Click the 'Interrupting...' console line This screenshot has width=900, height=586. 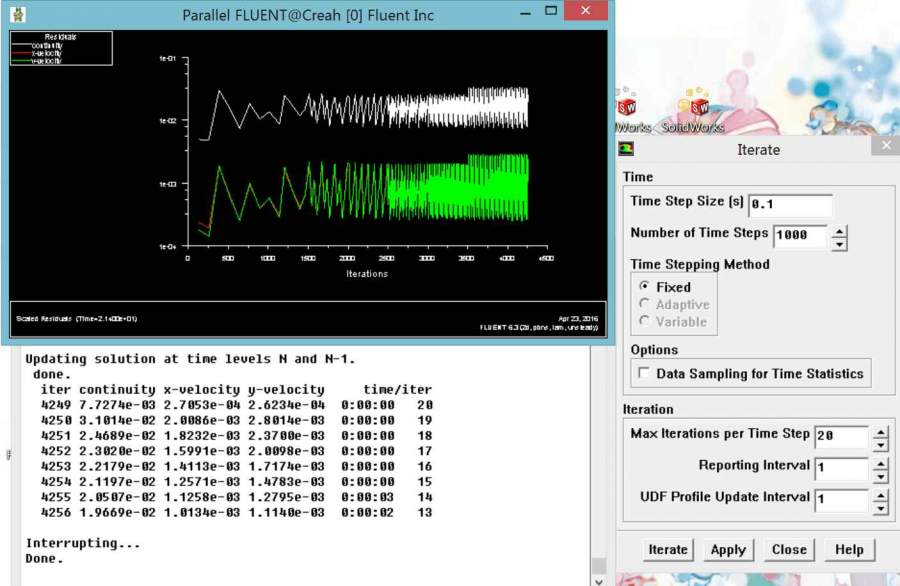(83, 543)
